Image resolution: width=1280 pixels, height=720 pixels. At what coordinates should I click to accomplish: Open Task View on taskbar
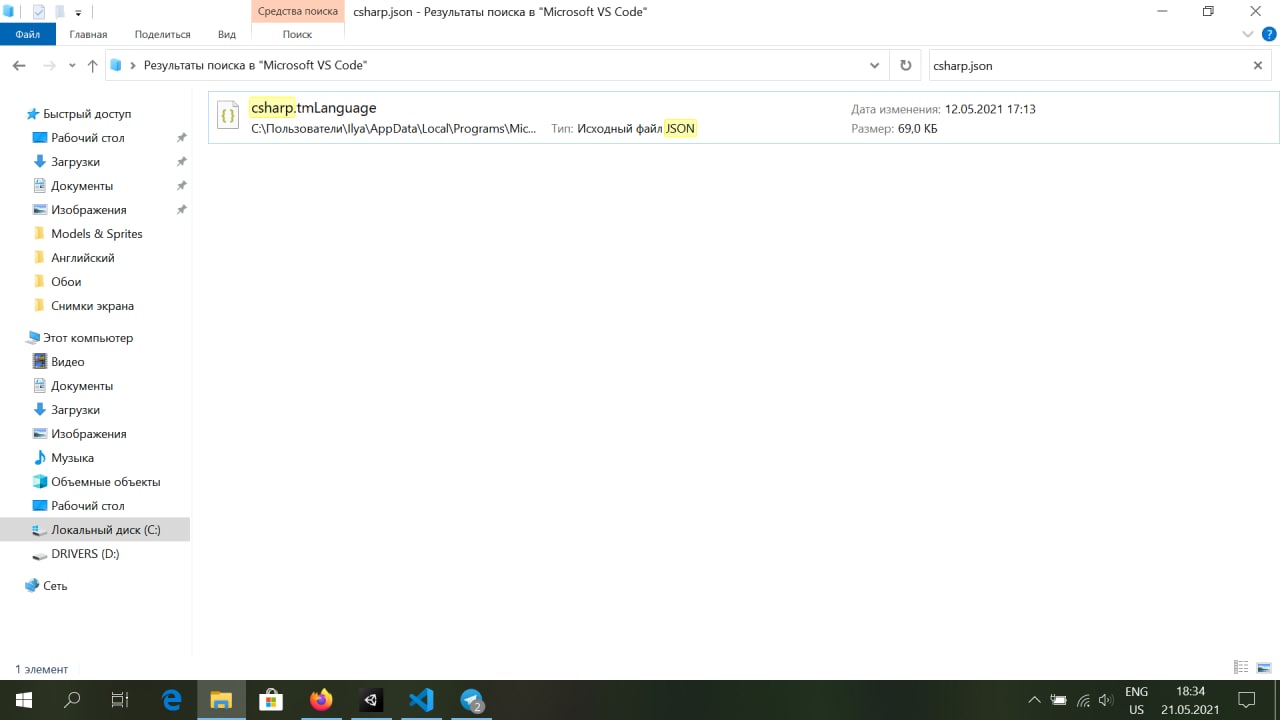(120, 700)
